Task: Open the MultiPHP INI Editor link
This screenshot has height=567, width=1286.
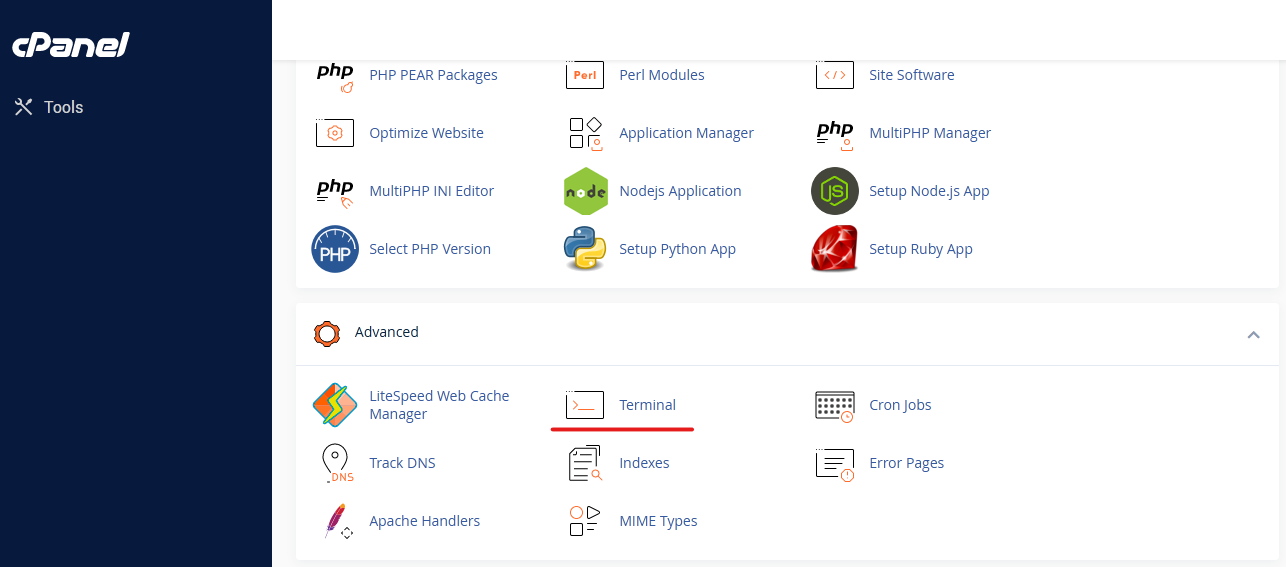Action: pos(431,191)
